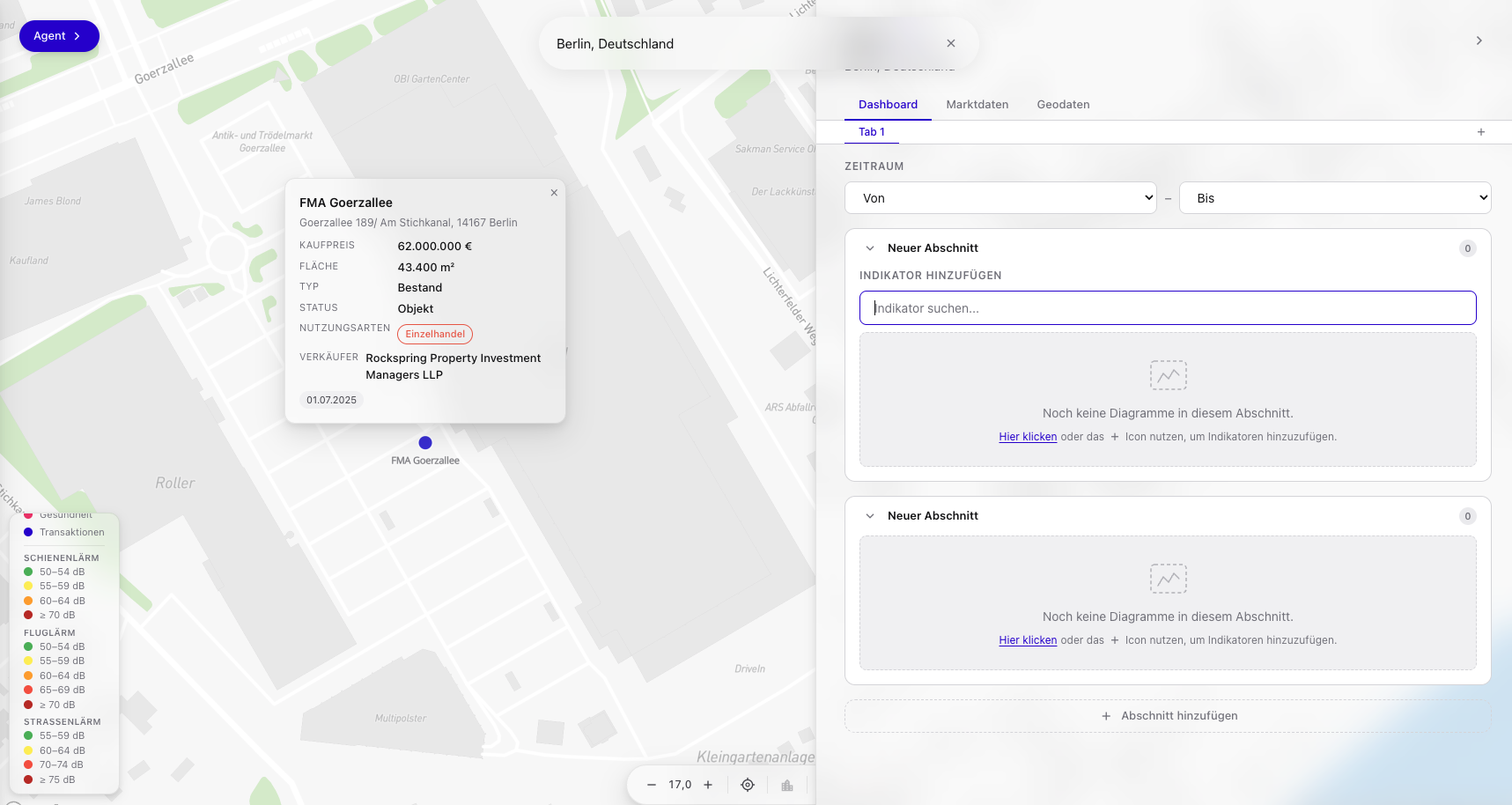The image size is (1512, 805).
Task: Click the Roller map label
Action: pyautogui.click(x=175, y=484)
